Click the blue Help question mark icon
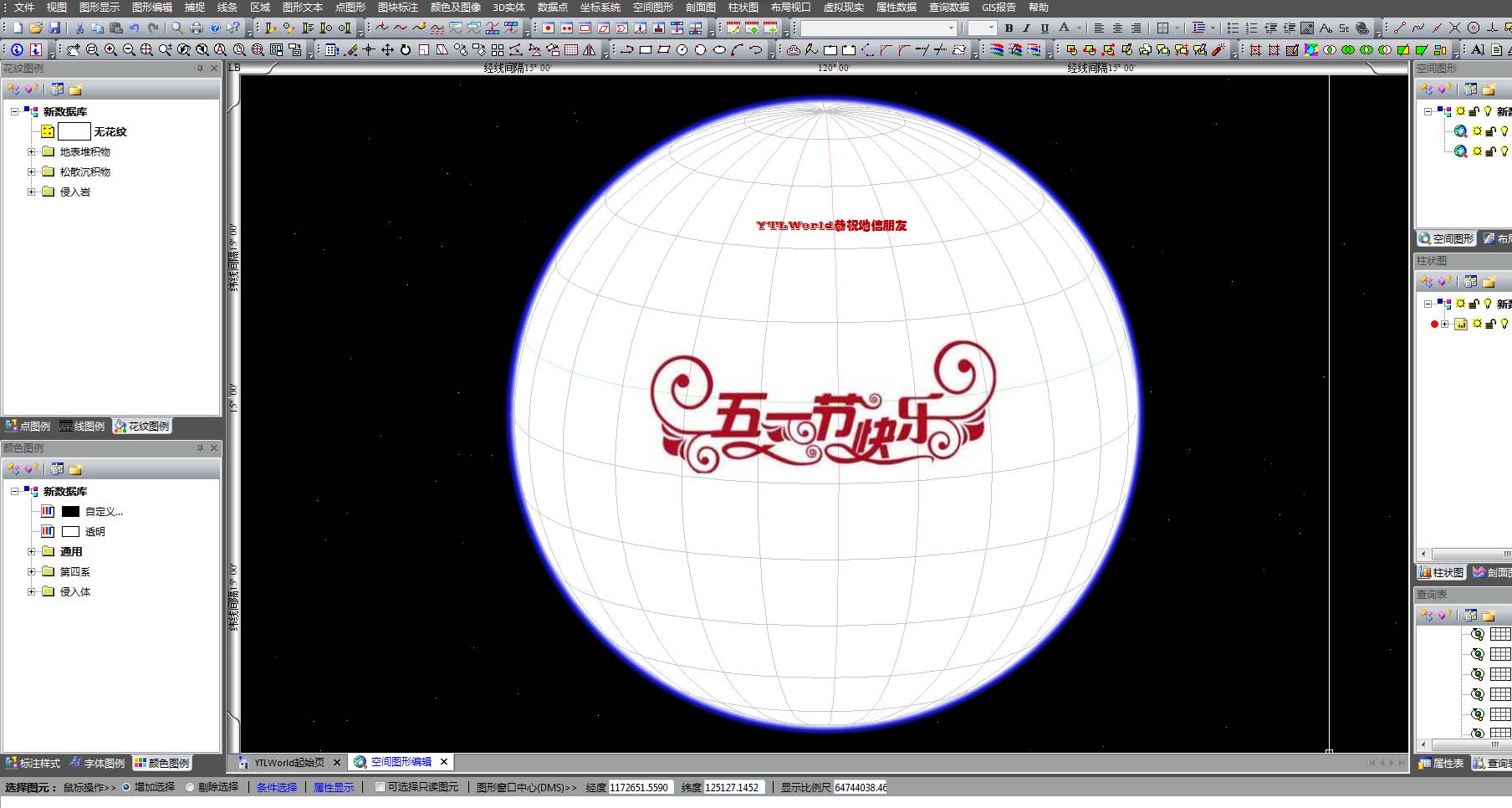The width and height of the screenshot is (1512, 808). pyautogui.click(x=215, y=28)
